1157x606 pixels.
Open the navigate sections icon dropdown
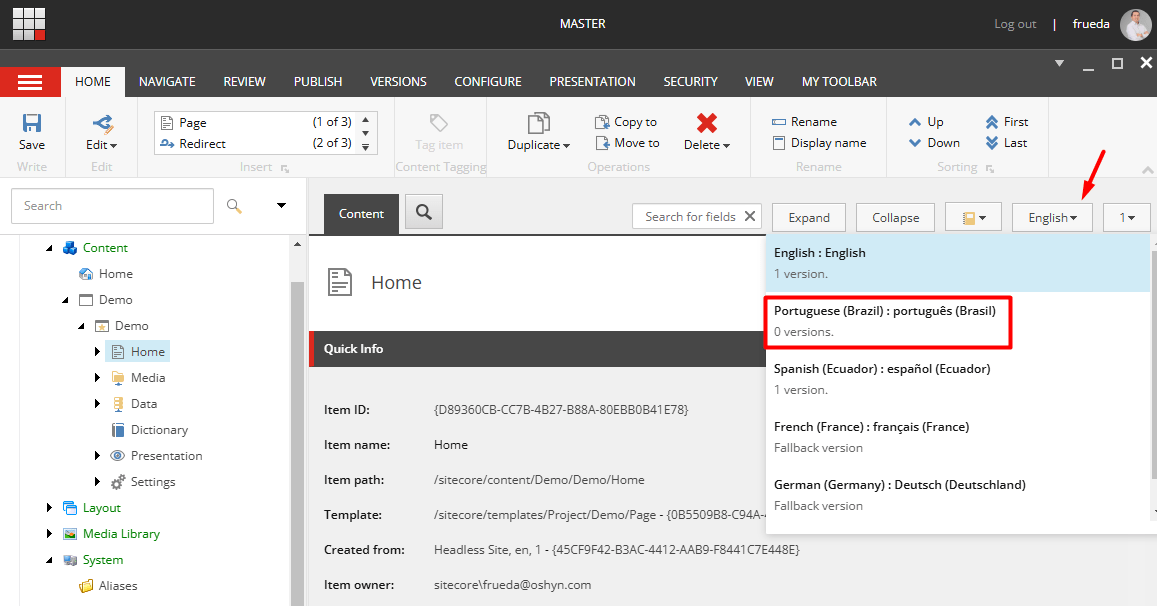(x=973, y=218)
